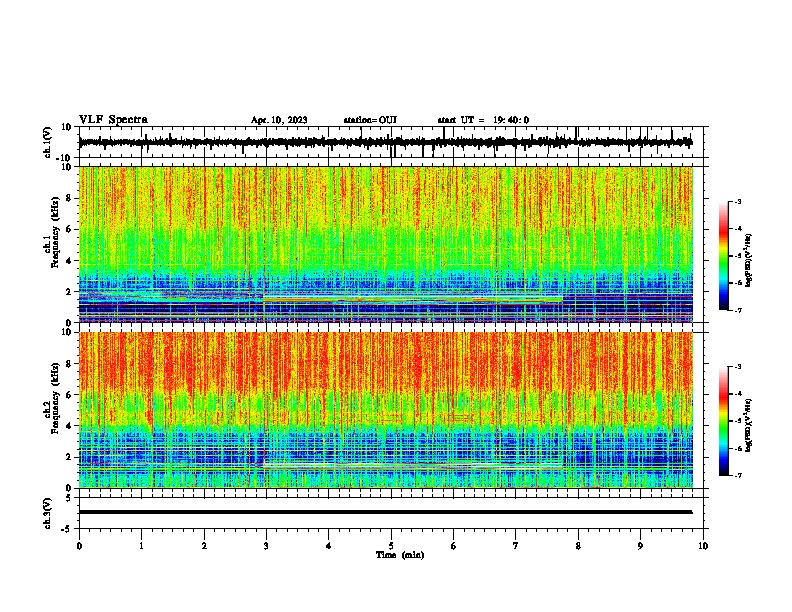Viewport: 792px width, 612px height.
Task: Click the 4 kHz tick label on ch.2 axis
Action: 69,426
